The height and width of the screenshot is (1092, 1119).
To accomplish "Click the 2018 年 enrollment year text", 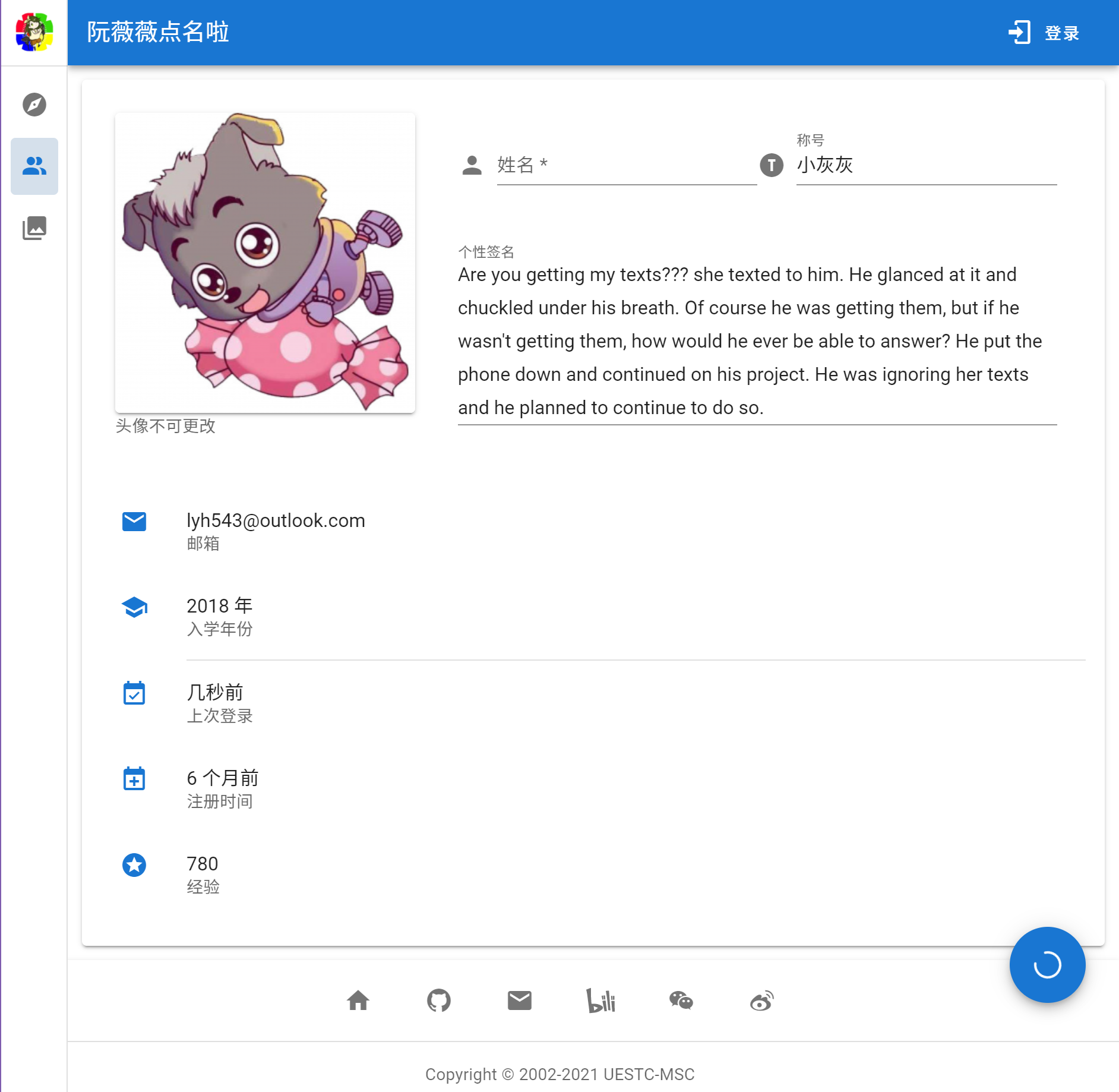I will pyautogui.click(x=220, y=605).
